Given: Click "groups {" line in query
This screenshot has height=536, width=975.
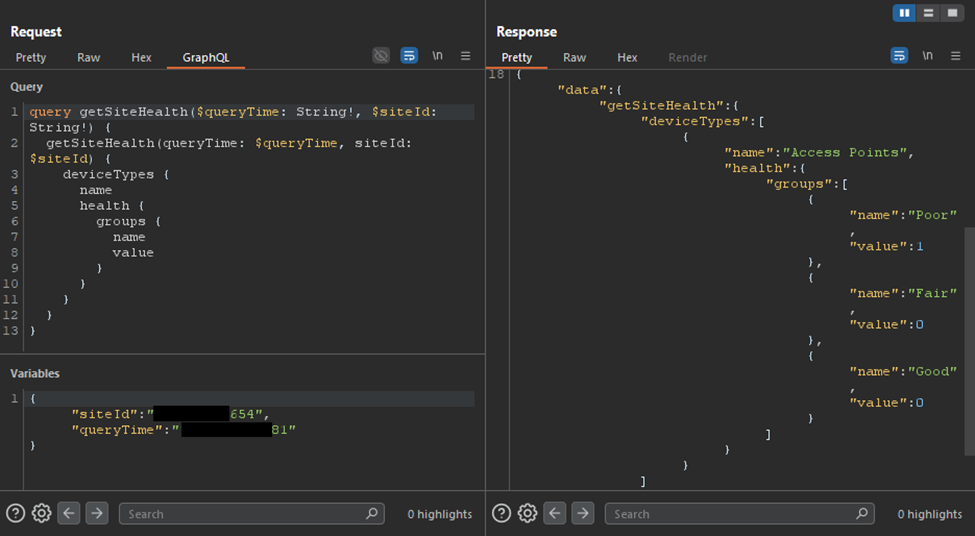Looking at the screenshot, I should click(129, 221).
